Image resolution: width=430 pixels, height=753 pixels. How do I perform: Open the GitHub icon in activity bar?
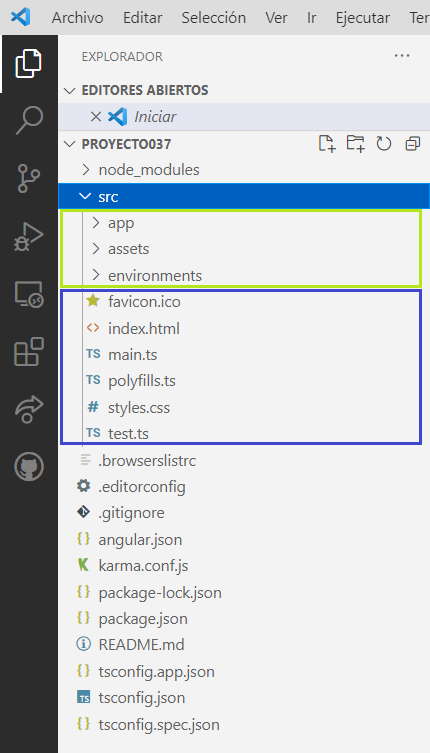coord(29,466)
